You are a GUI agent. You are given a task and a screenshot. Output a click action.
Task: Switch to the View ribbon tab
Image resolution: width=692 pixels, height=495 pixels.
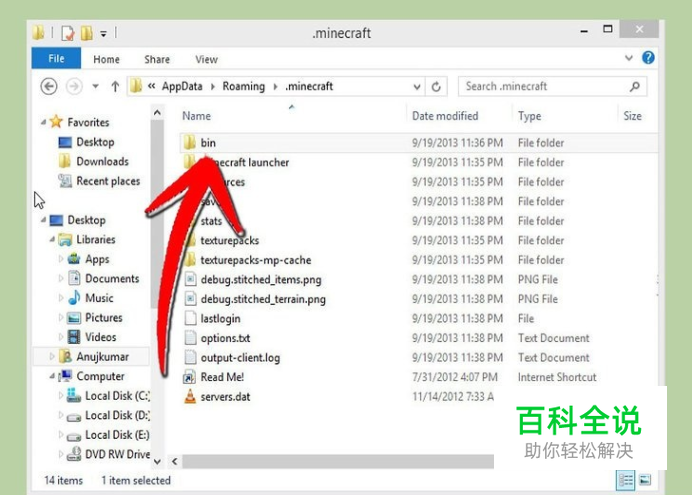click(207, 60)
